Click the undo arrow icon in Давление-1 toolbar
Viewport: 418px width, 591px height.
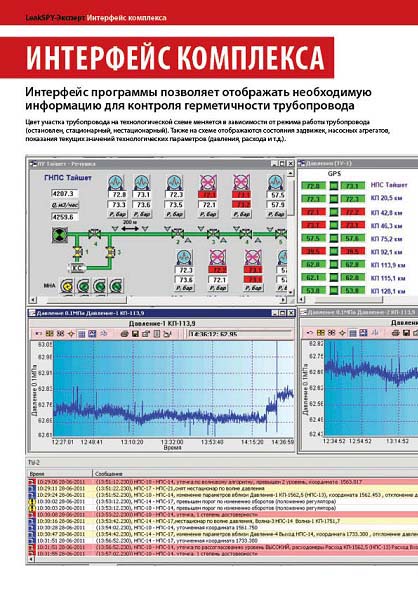(x=38, y=333)
